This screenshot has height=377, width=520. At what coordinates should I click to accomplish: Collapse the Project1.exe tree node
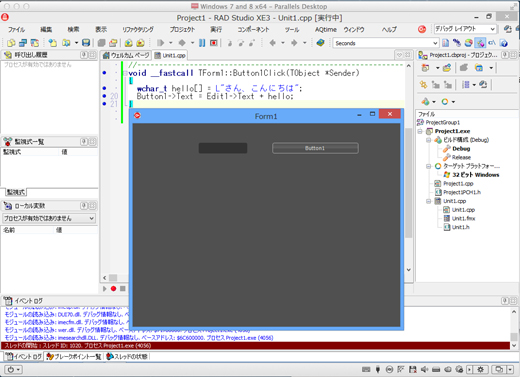point(420,131)
